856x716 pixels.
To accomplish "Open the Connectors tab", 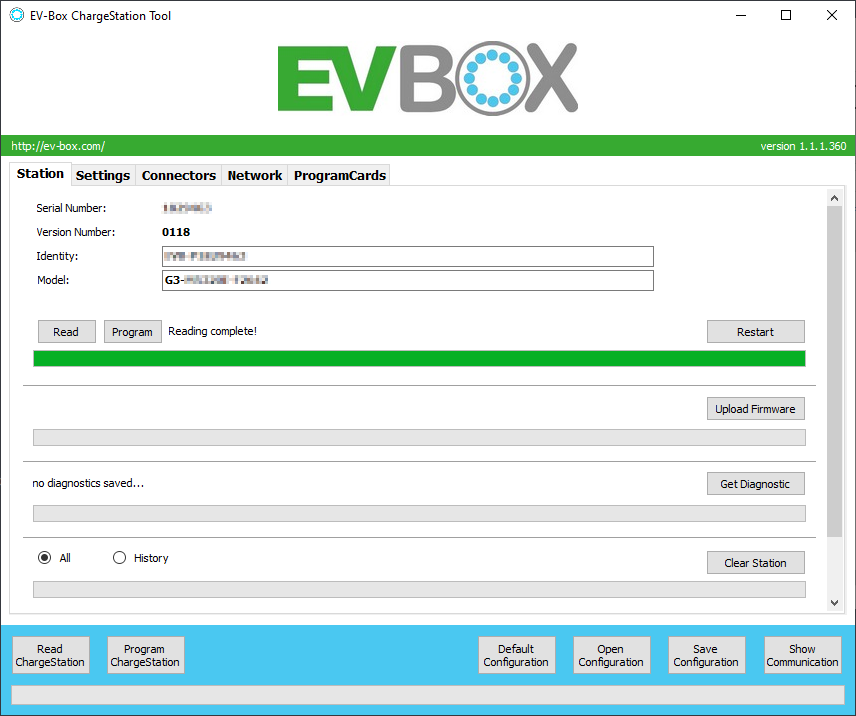I will (x=178, y=175).
